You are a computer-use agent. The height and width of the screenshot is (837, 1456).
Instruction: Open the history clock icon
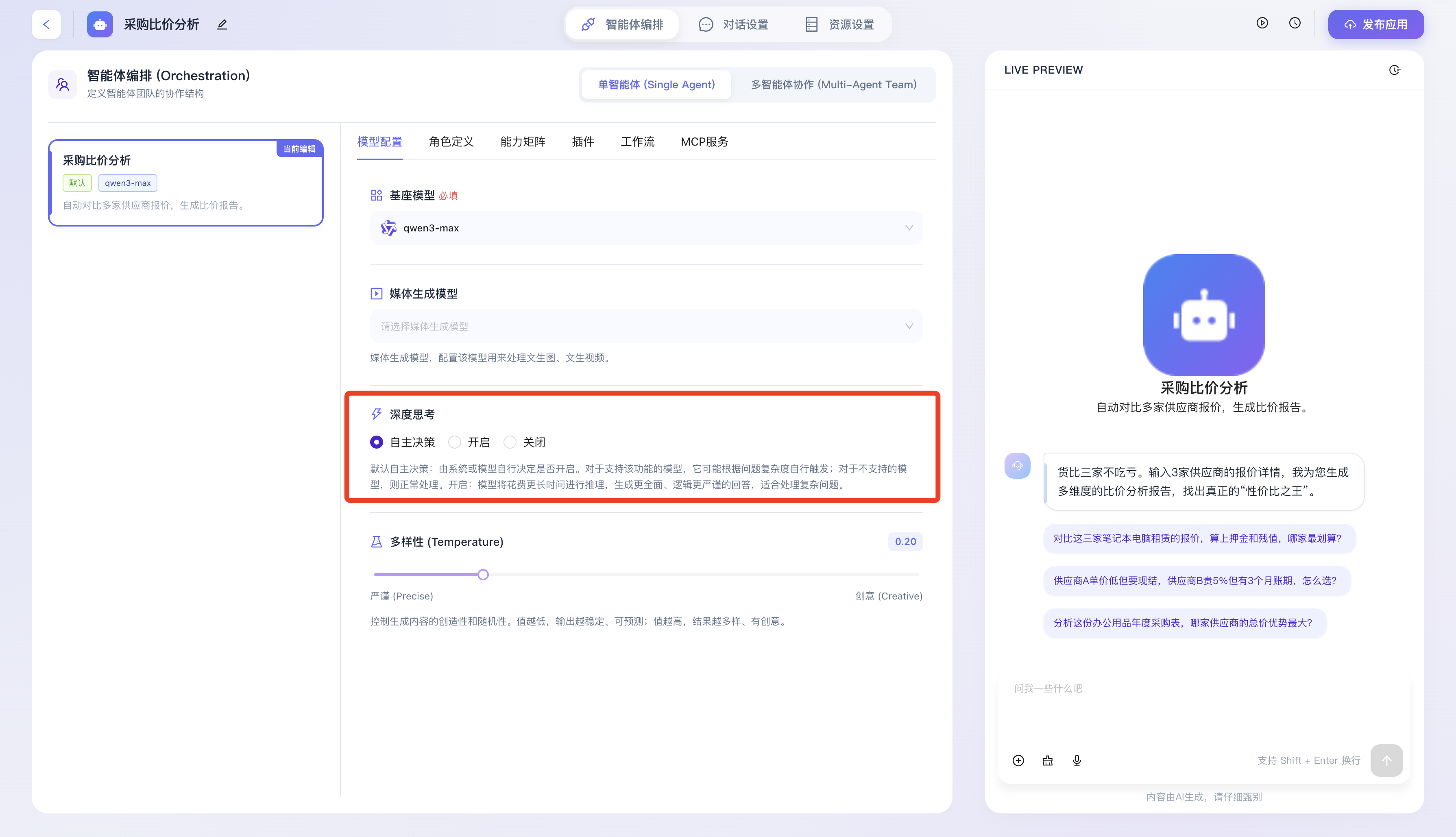[x=1295, y=23]
